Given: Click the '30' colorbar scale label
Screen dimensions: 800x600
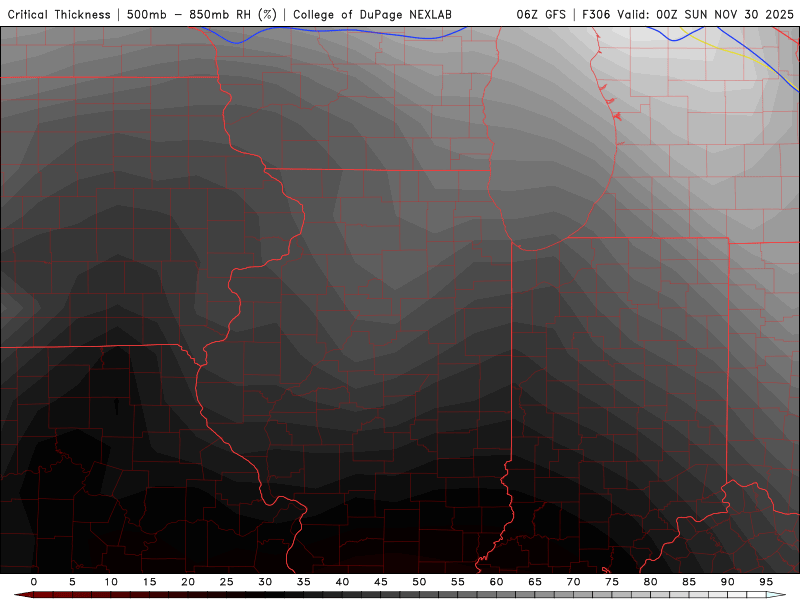Looking at the screenshot, I should pos(265,582).
